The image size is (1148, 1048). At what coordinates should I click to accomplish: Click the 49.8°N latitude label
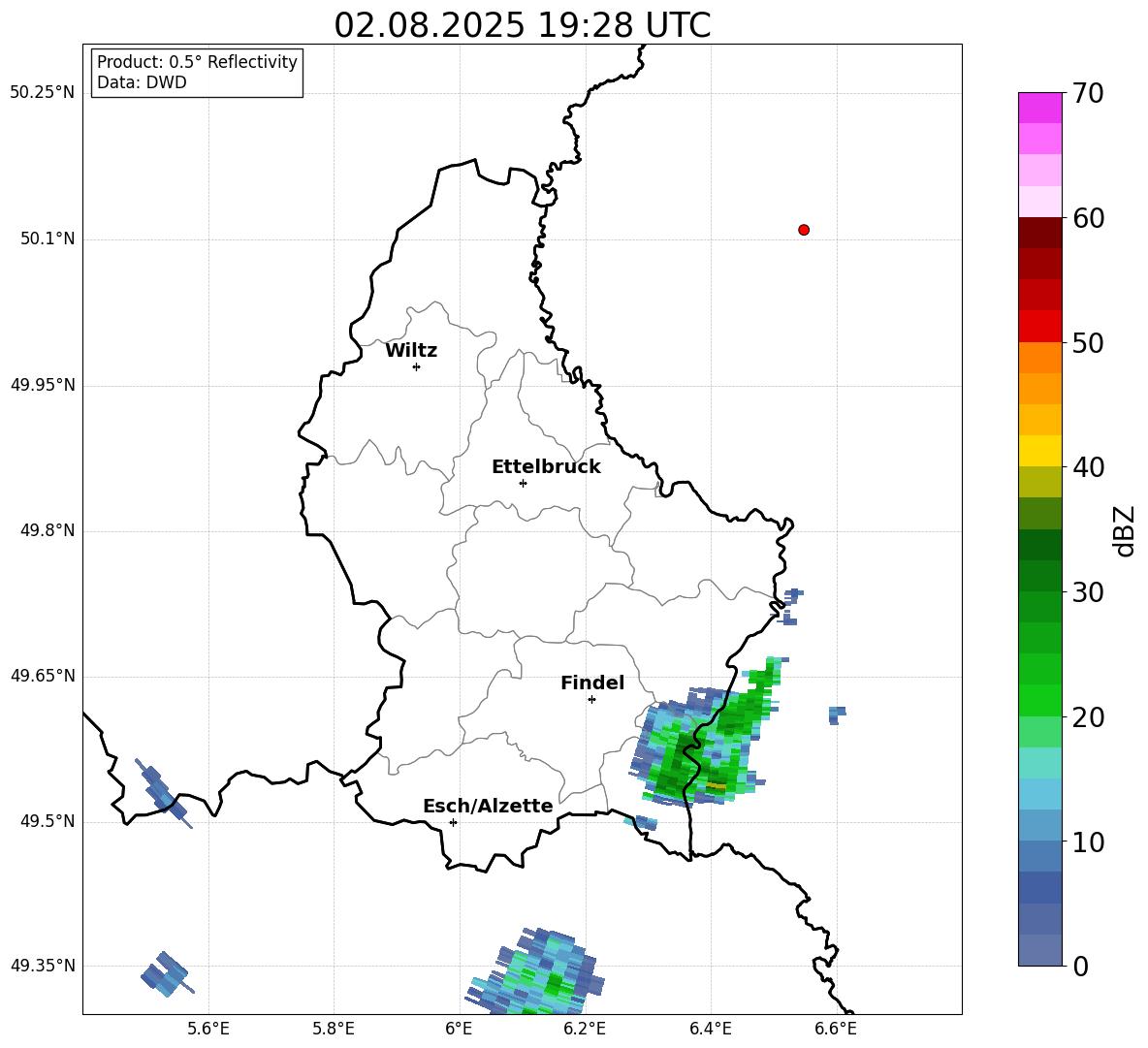tap(48, 530)
